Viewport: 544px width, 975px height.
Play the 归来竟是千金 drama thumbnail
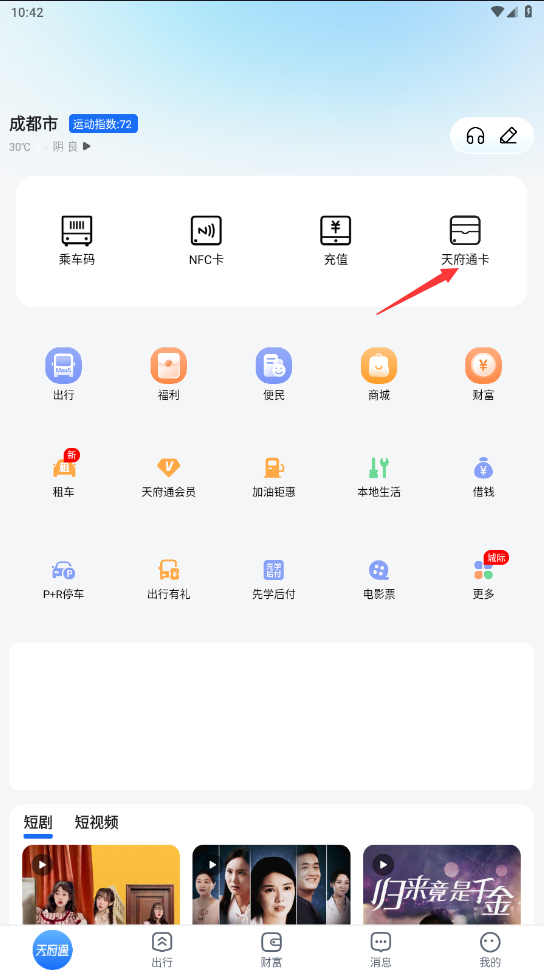(x=442, y=885)
